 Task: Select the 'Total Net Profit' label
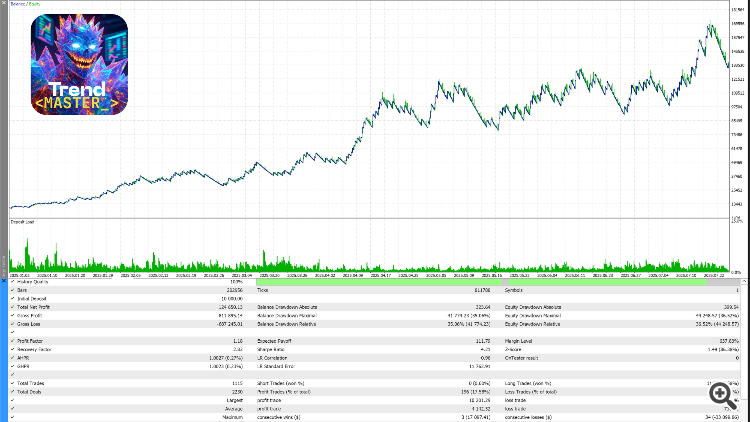click(33, 307)
